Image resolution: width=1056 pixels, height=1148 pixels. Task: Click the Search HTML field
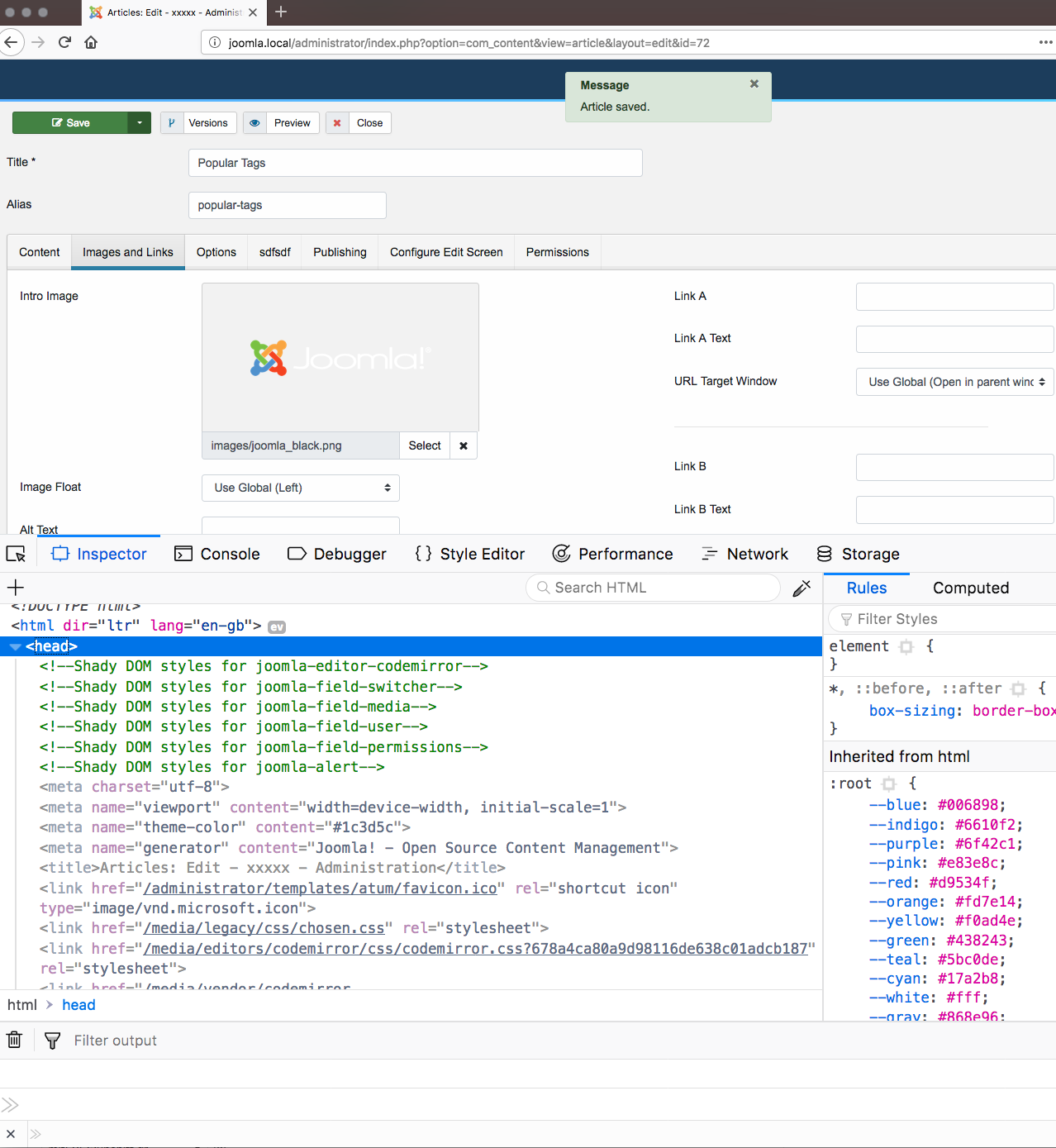(x=653, y=588)
